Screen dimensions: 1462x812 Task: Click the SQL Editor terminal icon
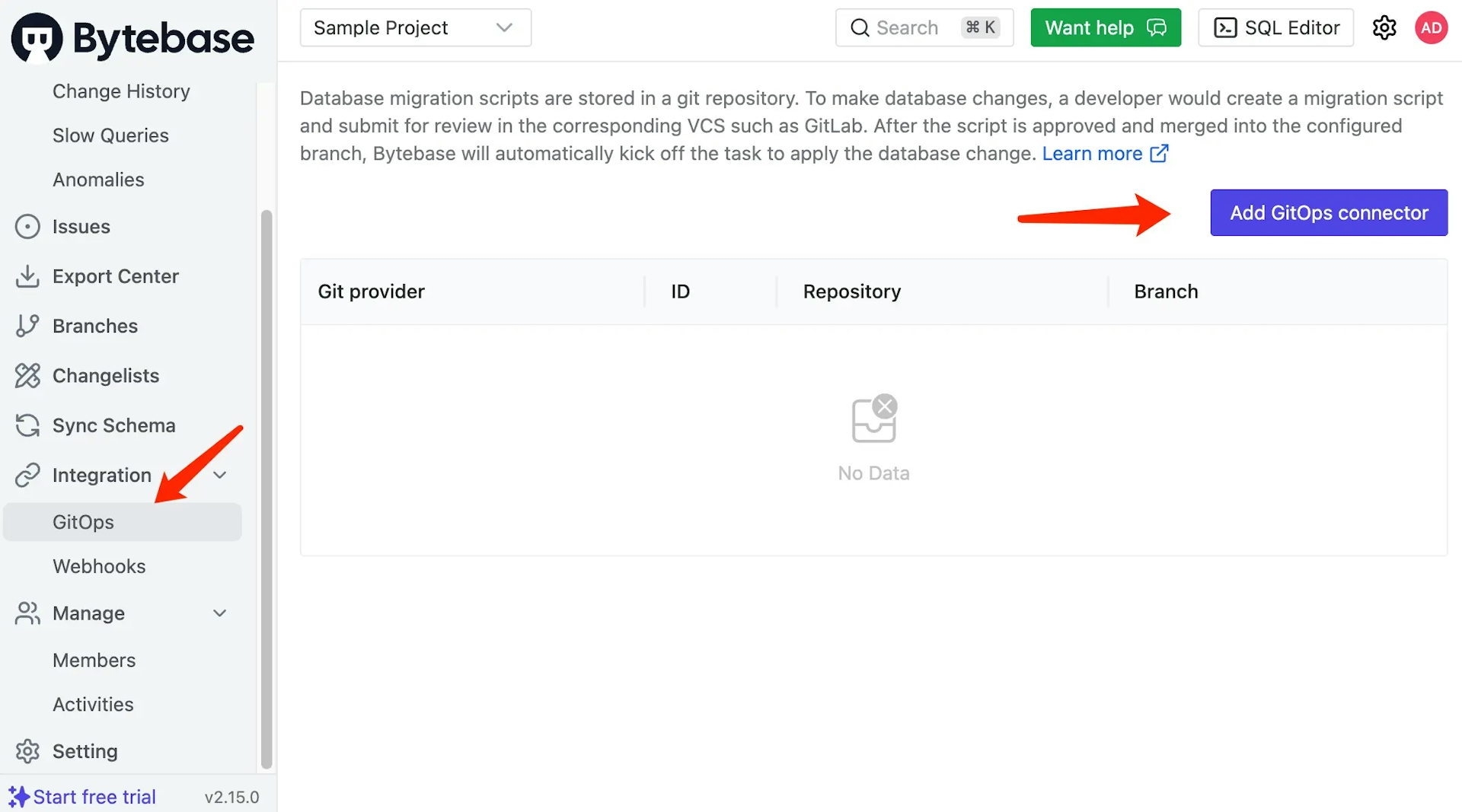[1225, 28]
